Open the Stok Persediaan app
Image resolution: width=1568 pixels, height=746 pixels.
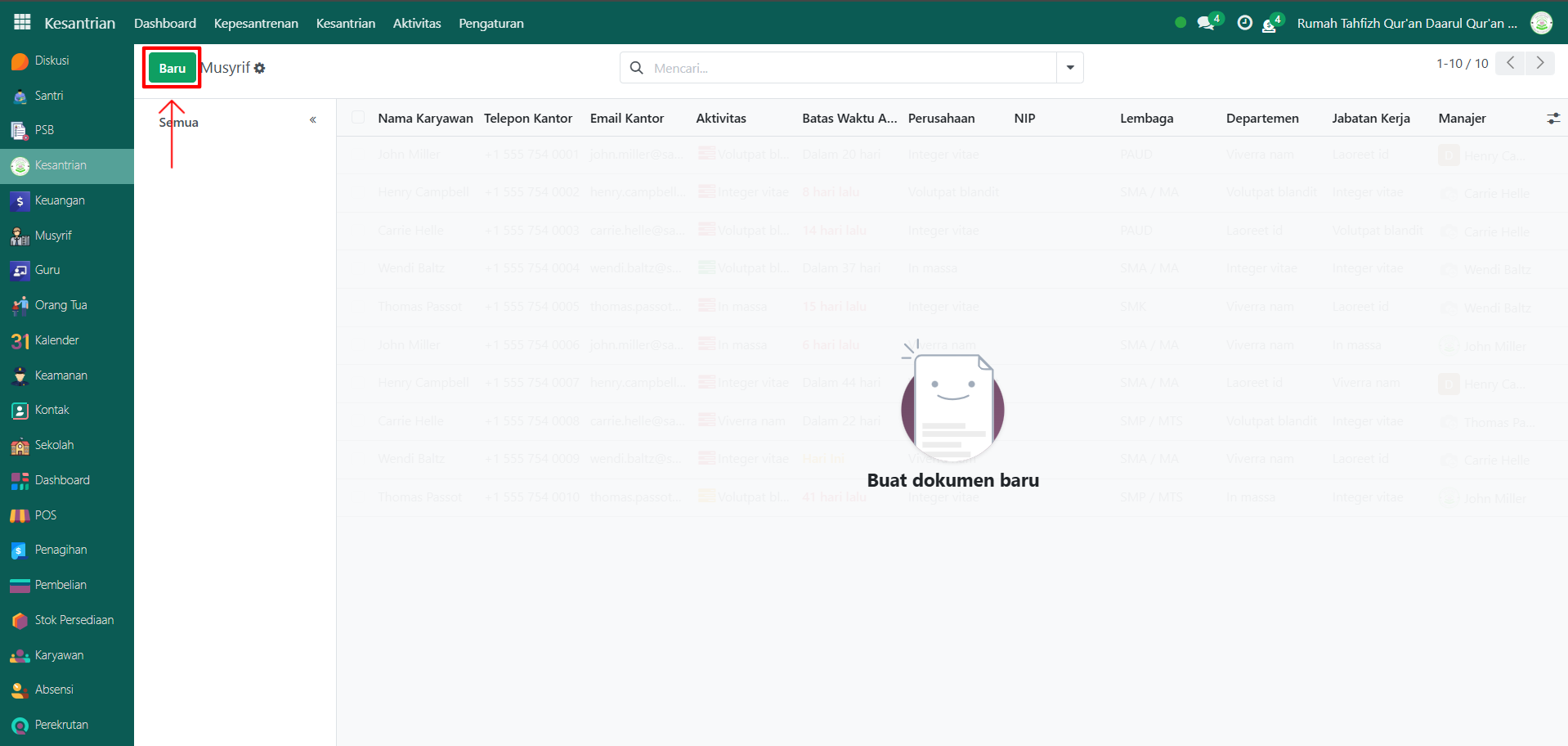point(74,620)
